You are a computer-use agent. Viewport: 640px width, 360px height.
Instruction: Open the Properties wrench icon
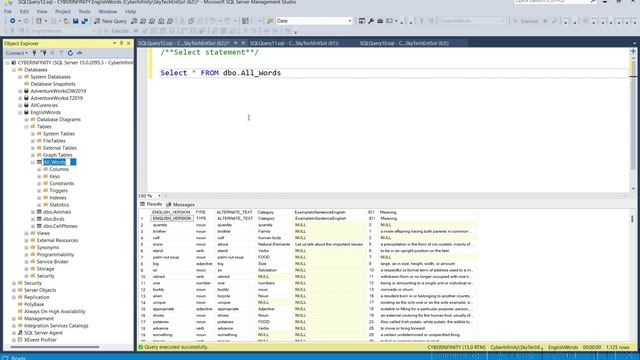point(371,21)
